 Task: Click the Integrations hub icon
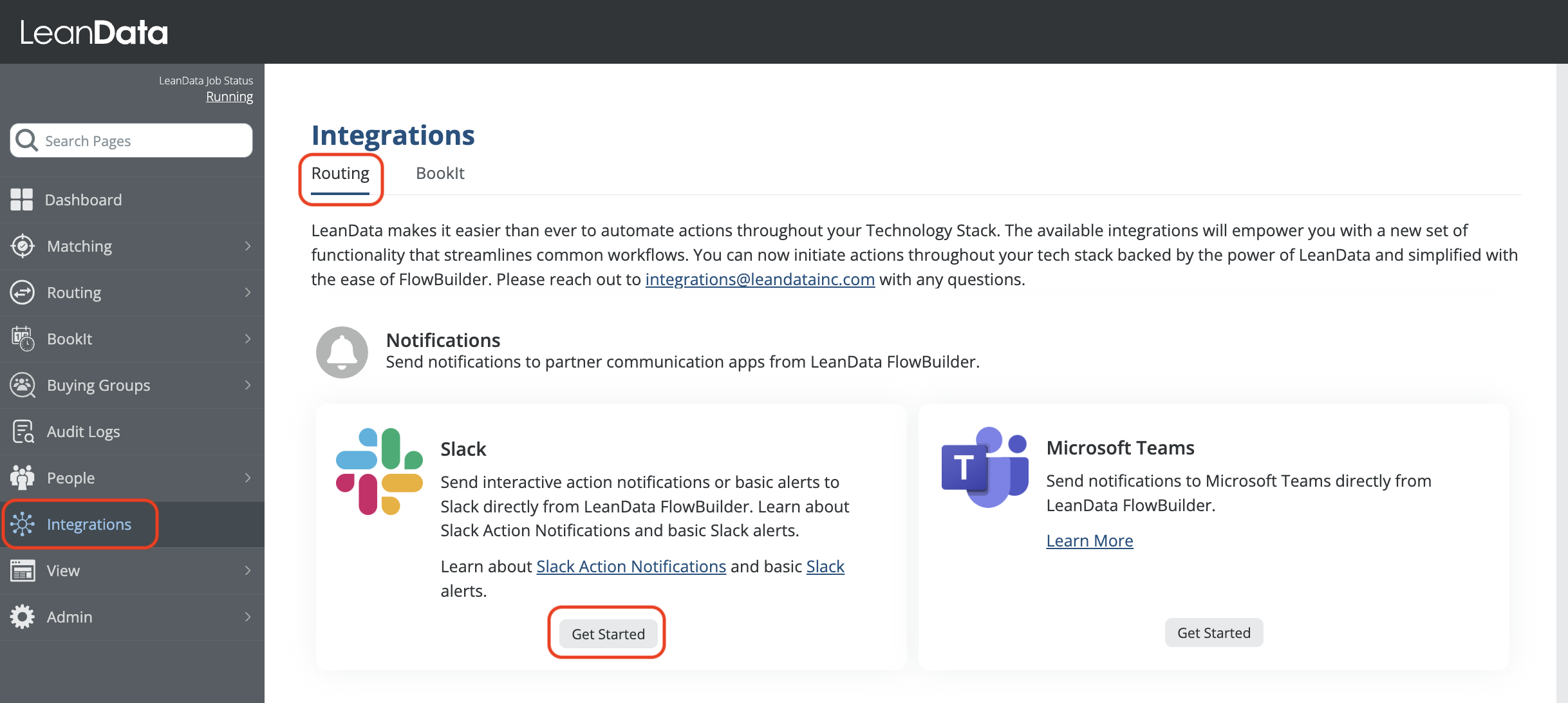23,524
